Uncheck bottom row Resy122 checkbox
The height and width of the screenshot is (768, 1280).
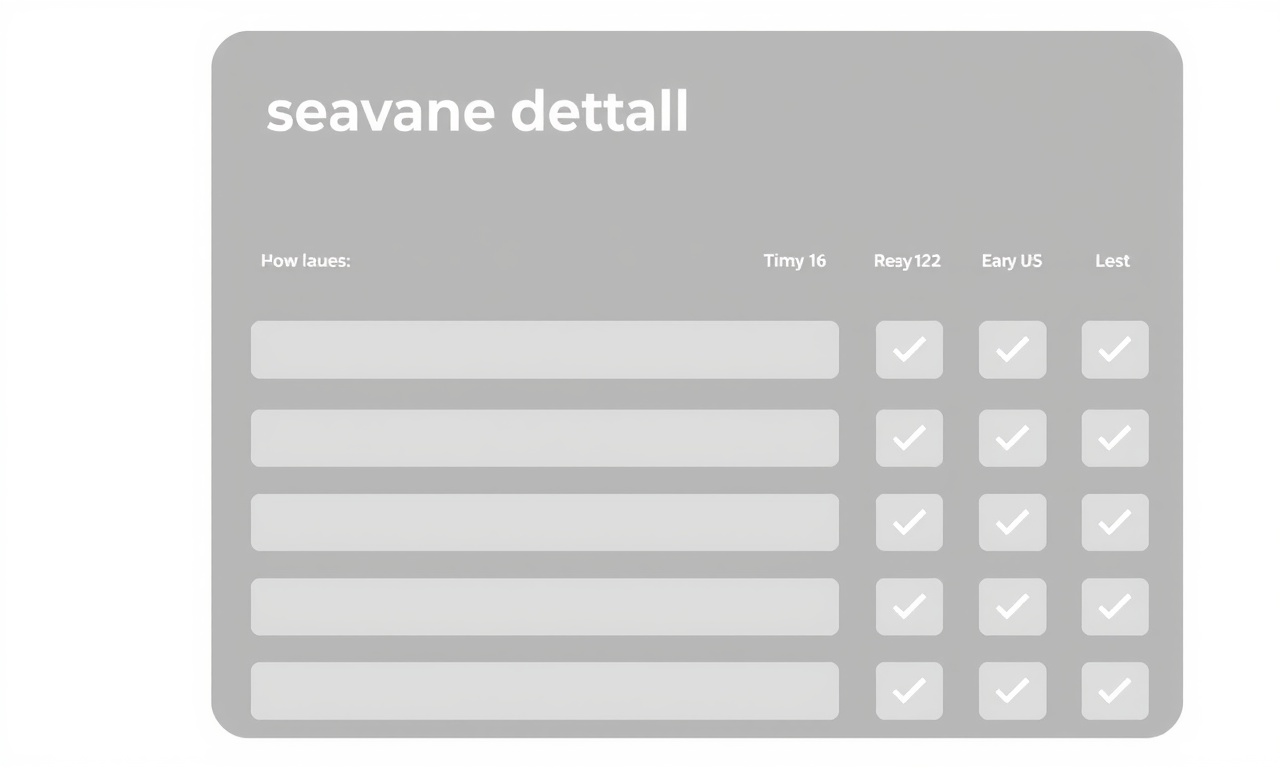point(909,690)
